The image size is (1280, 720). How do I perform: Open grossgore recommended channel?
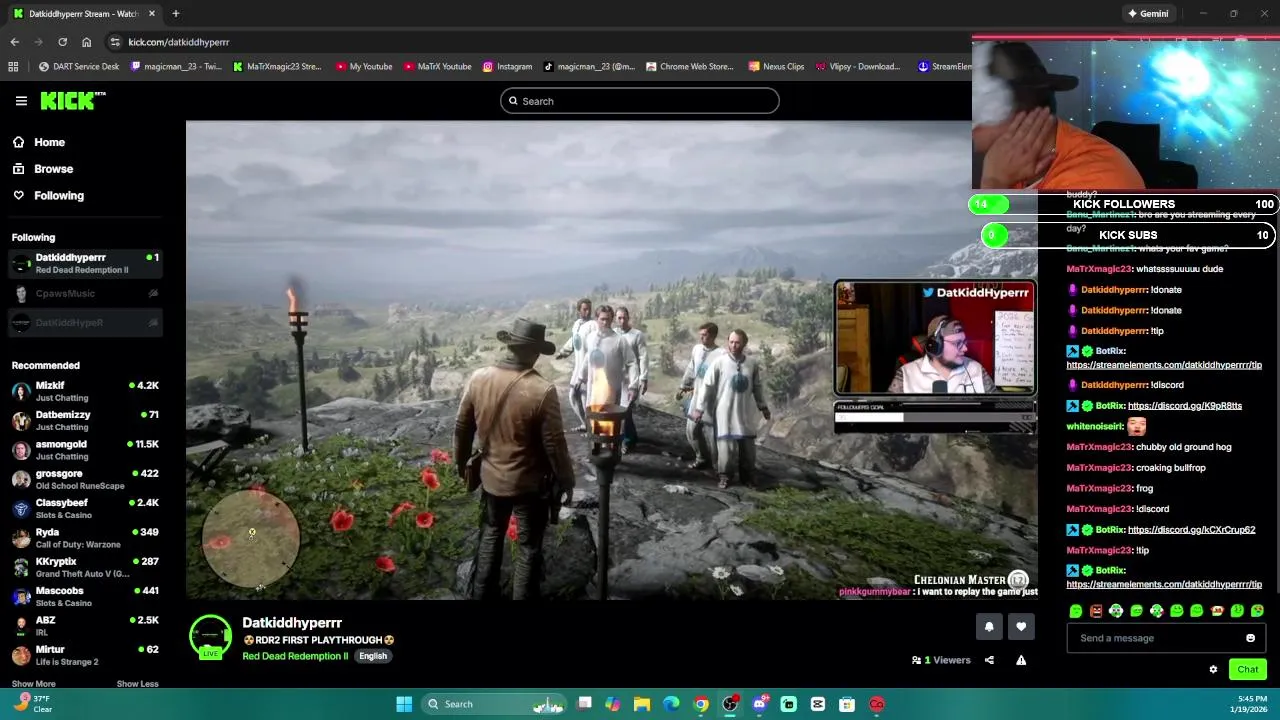pyautogui.click(x=84, y=479)
